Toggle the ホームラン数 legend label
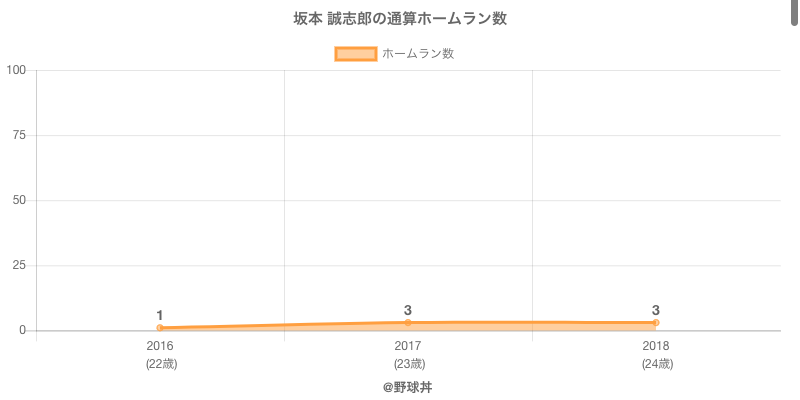Viewport: 800px width, 400px height. click(x=418, y=54)
